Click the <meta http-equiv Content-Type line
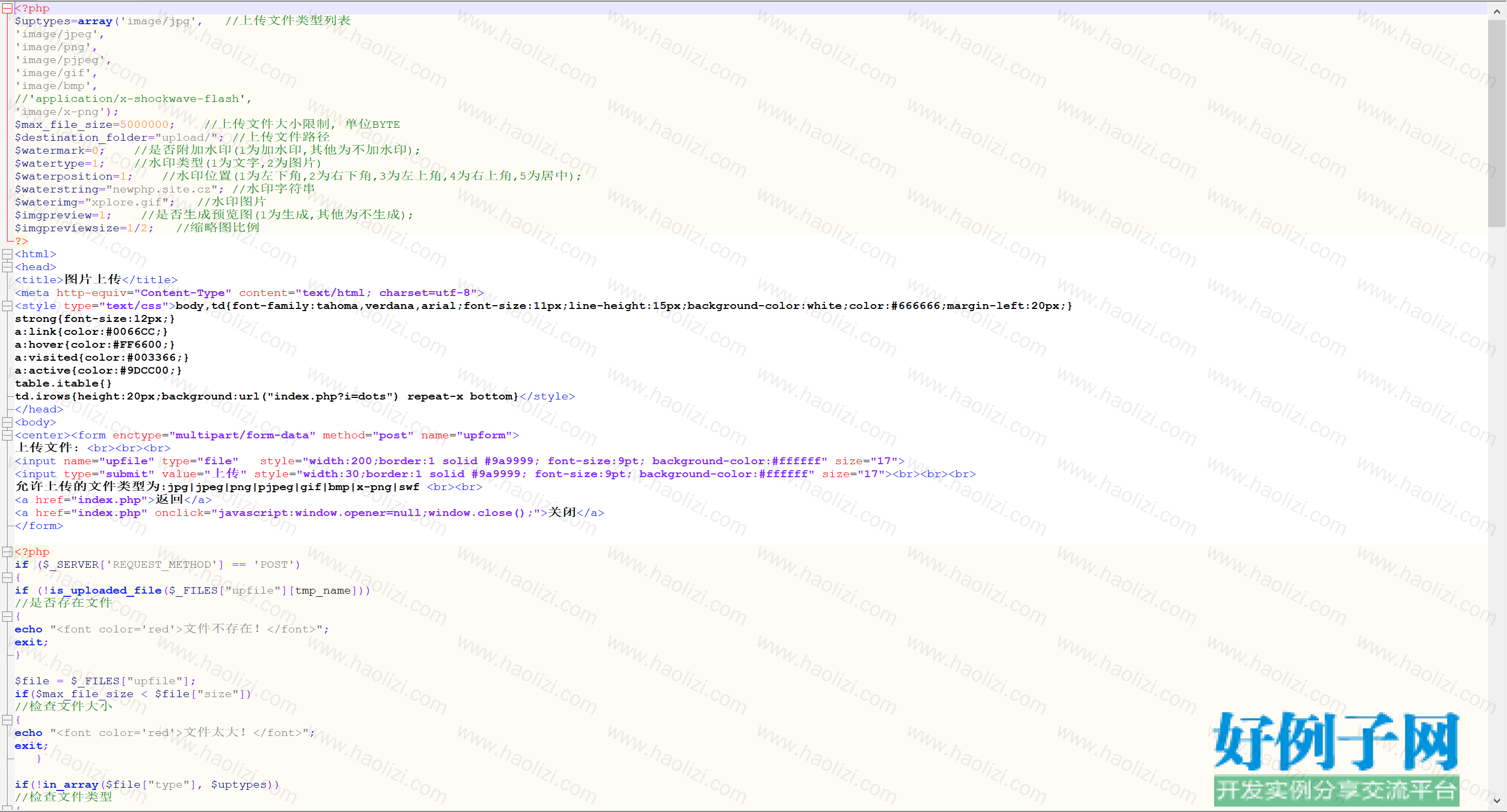 (249, 293)
